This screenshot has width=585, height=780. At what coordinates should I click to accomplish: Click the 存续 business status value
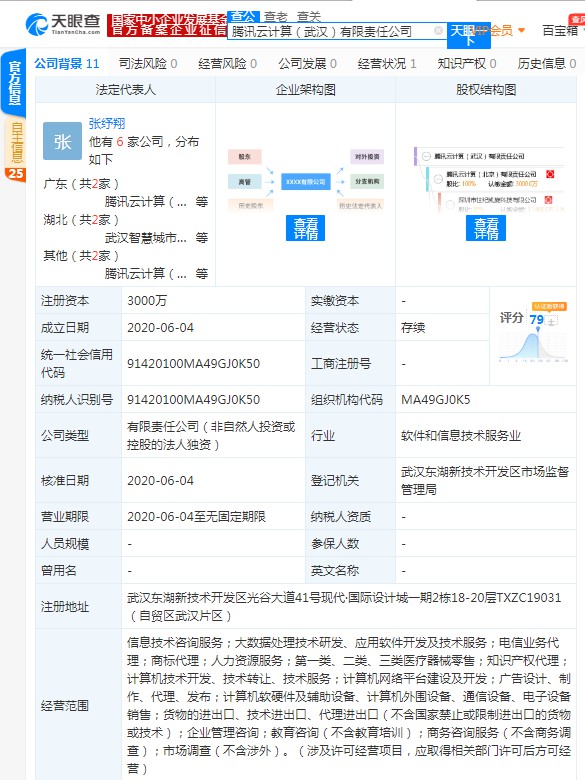(x=413, y=328)
